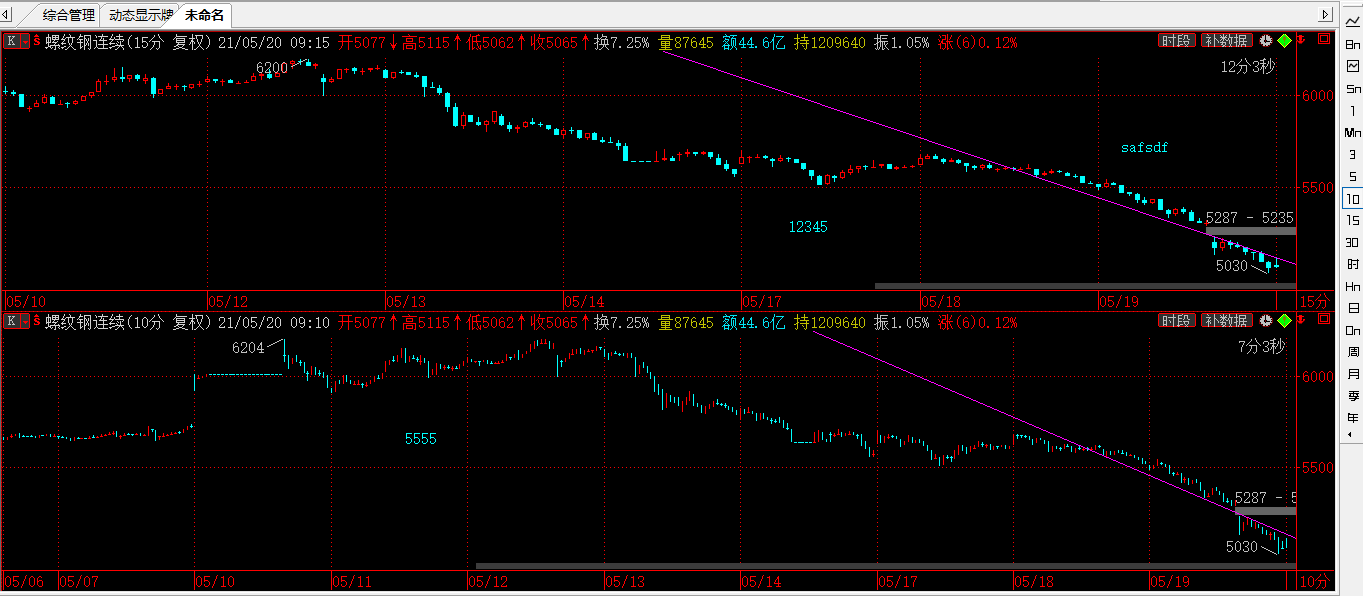Click the 6204 high price label
Screen dimensions: 1363x596
pos(248,348)
